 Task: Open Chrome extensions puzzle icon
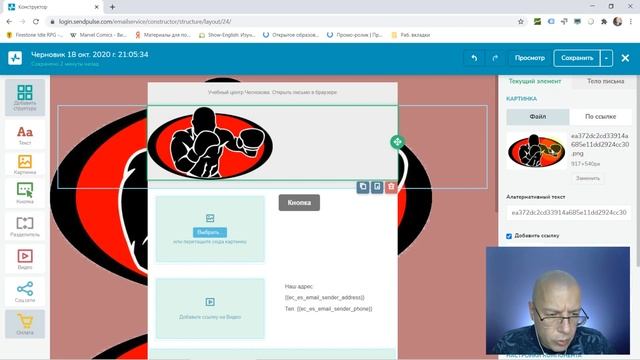(604, 22)
